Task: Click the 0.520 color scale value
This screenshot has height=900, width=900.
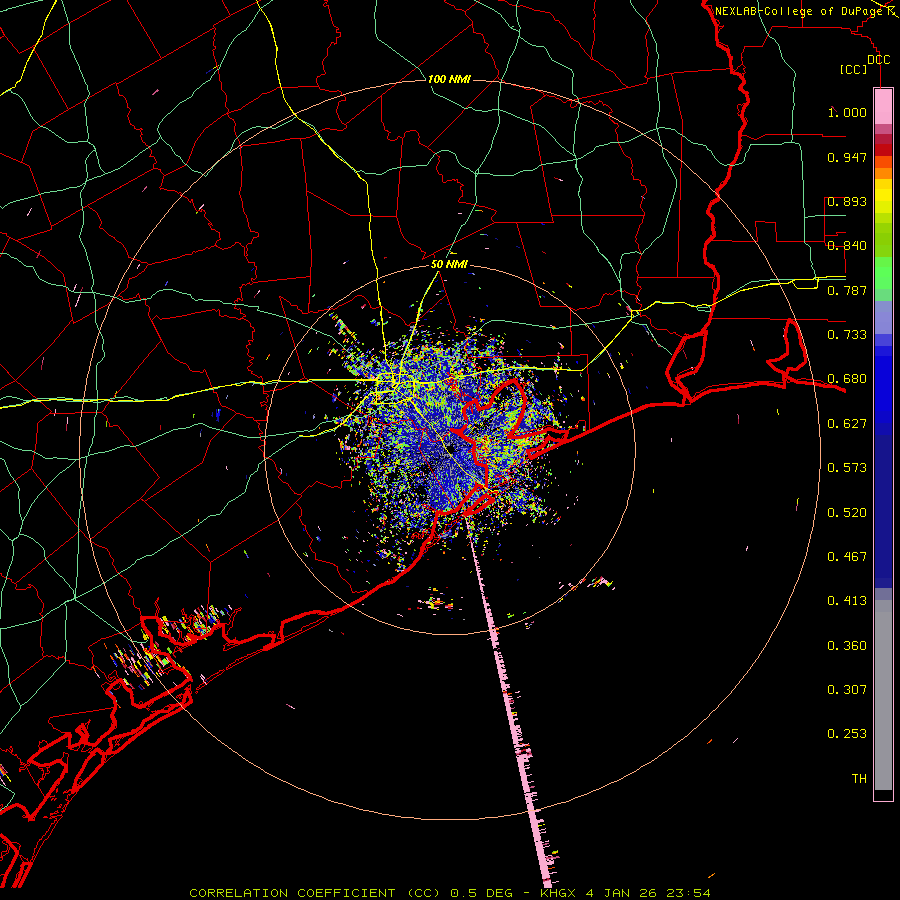Action: 847,513
